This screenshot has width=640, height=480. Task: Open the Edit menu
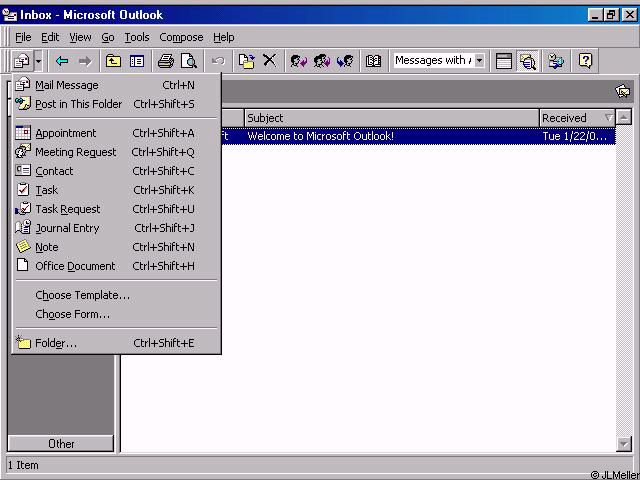(x=50, y=37)
